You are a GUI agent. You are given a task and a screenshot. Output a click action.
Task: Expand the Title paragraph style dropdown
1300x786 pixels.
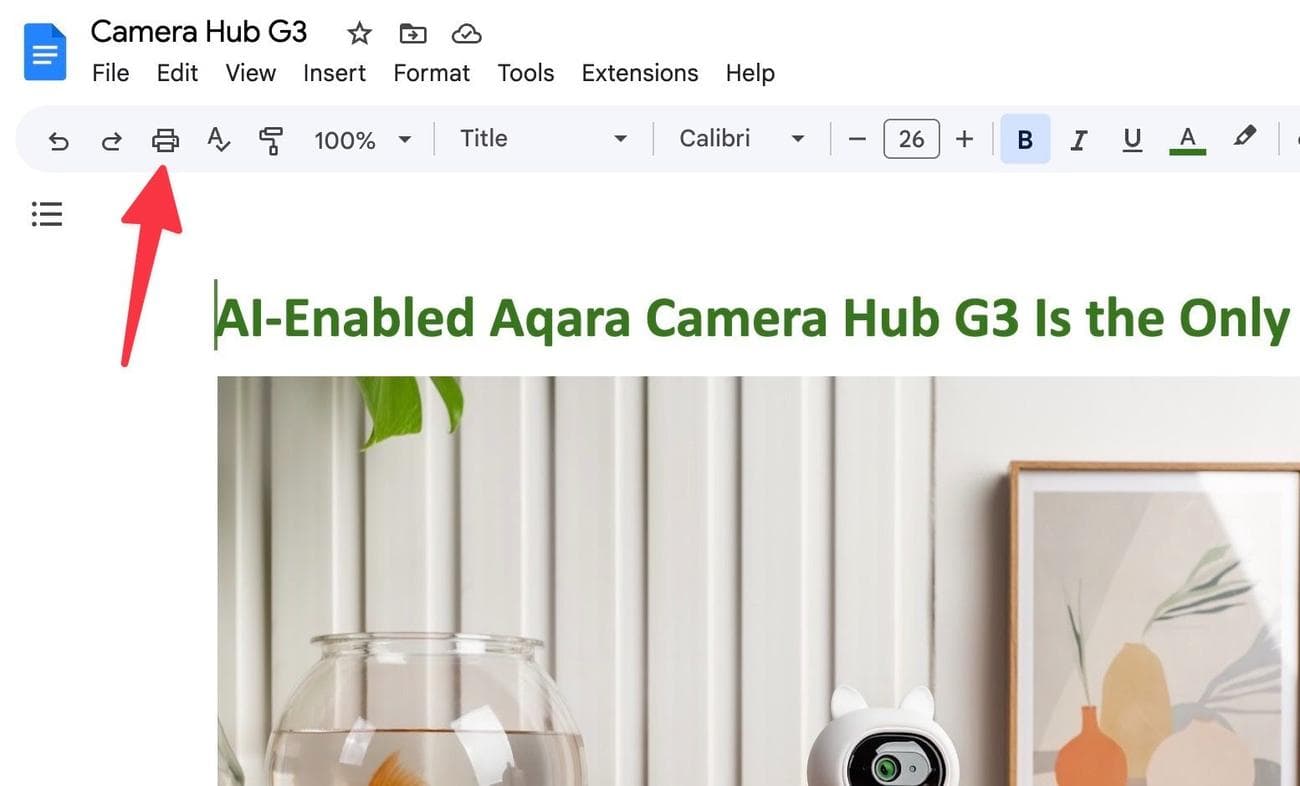tap(543, 138)
